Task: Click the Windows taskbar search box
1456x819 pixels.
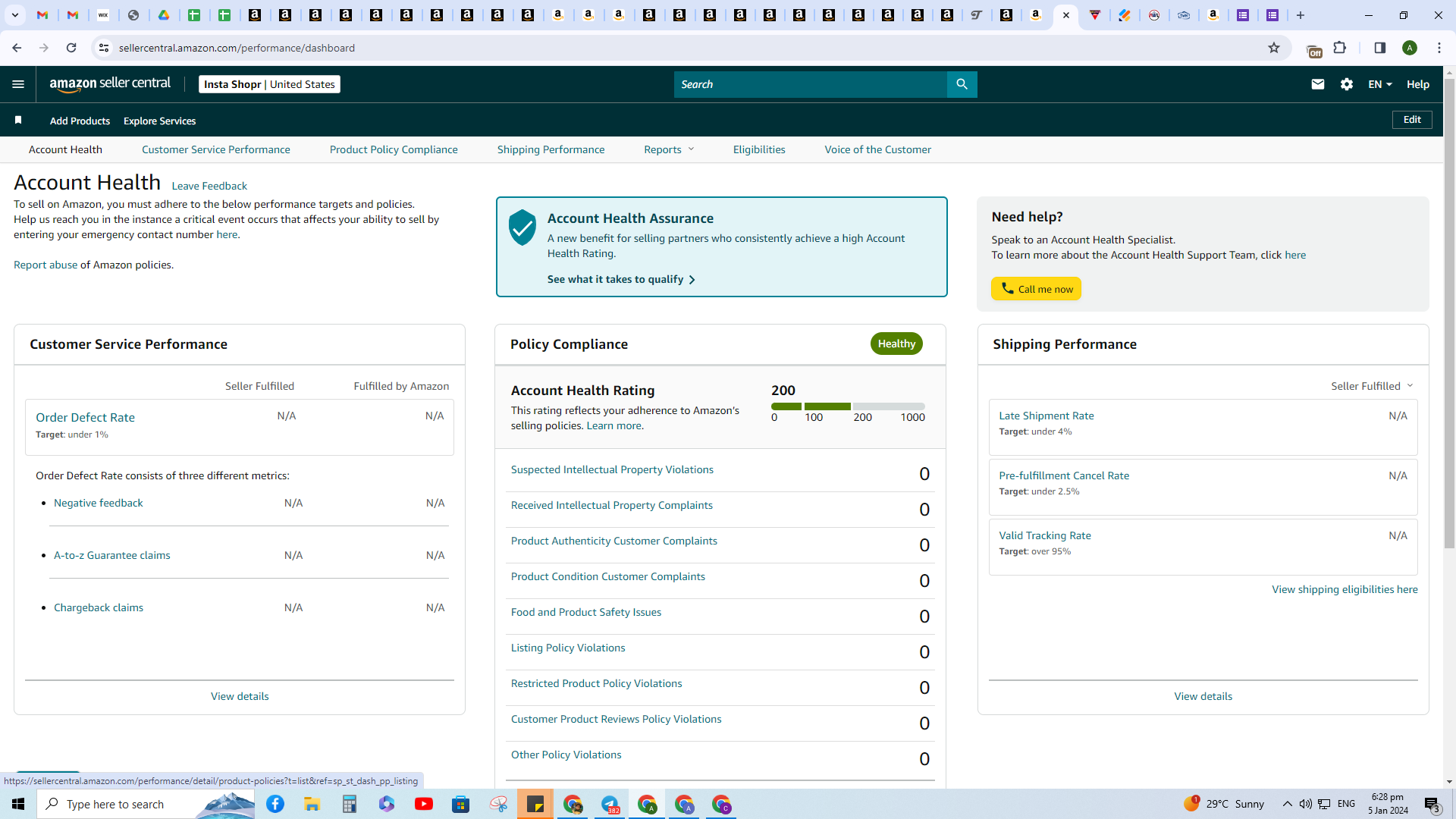Action: (146, 804)
